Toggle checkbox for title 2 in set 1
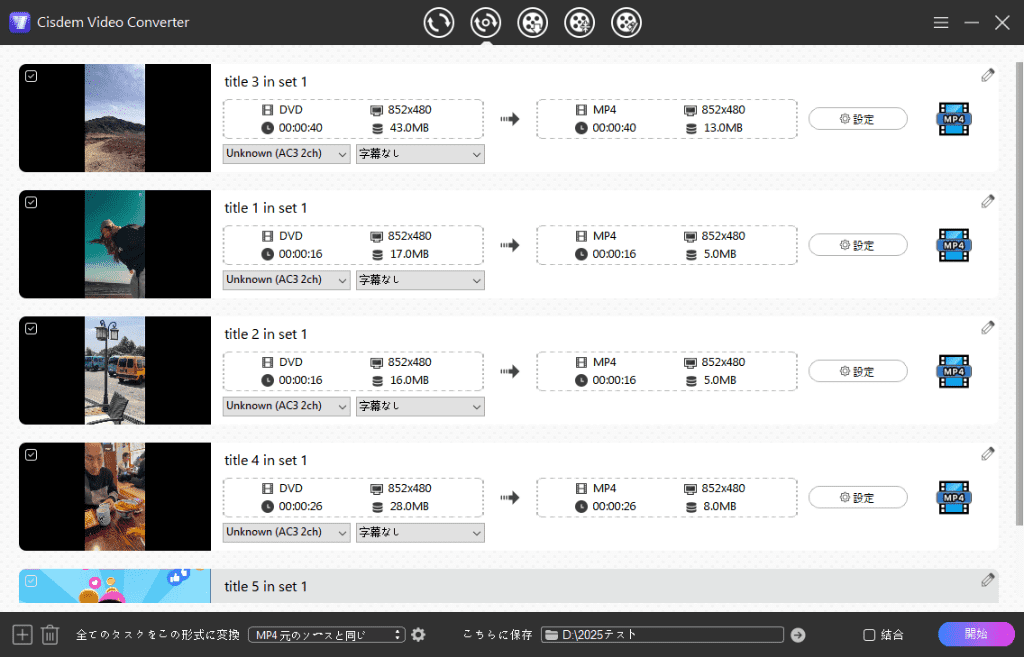This screenshot has height=657, width=1024. (31, 328)
